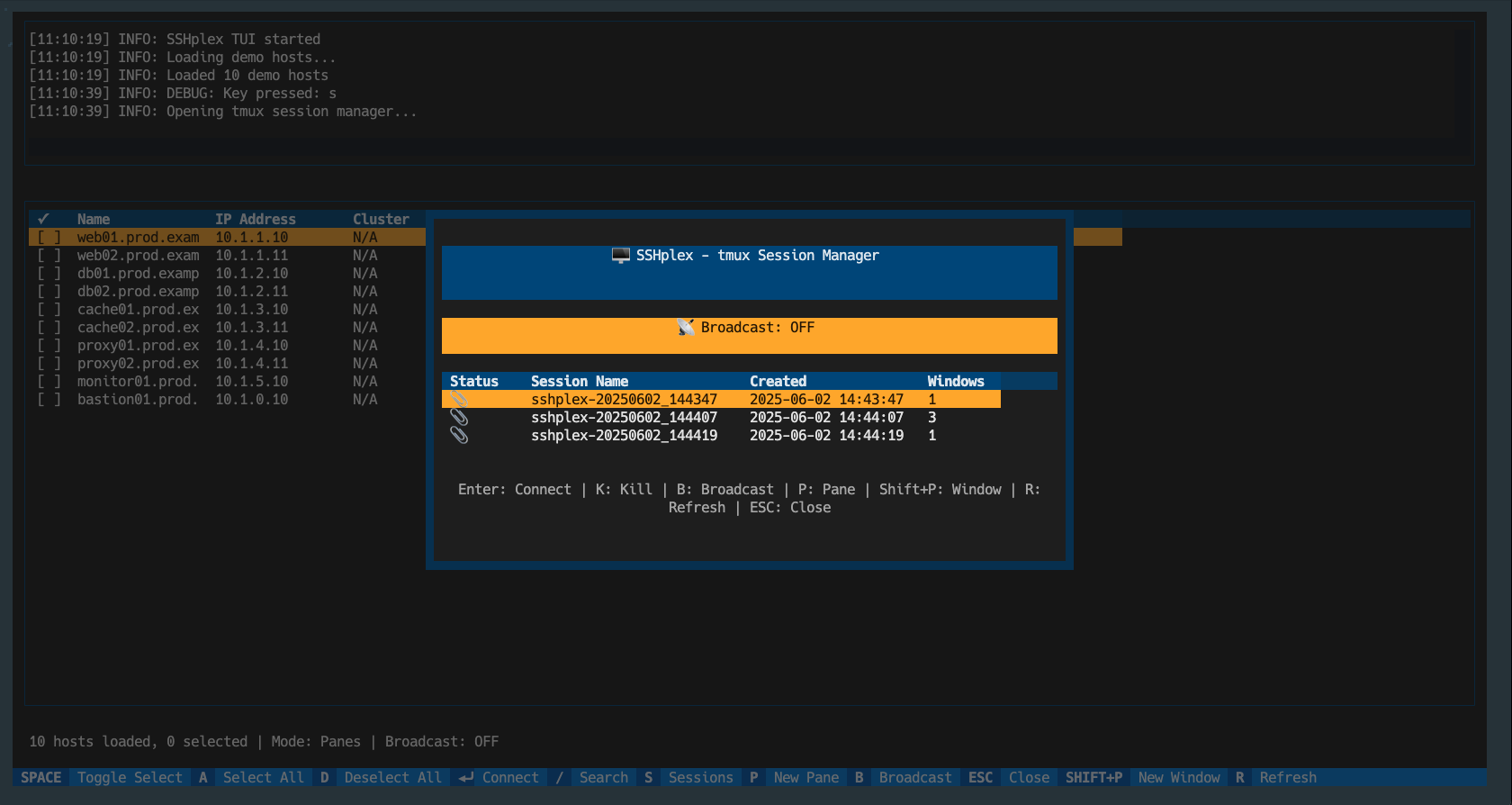Click status text 10 hosts loaded, 0 selected
The width and height of the screenshot is (1512, 805).
[139, 742]
